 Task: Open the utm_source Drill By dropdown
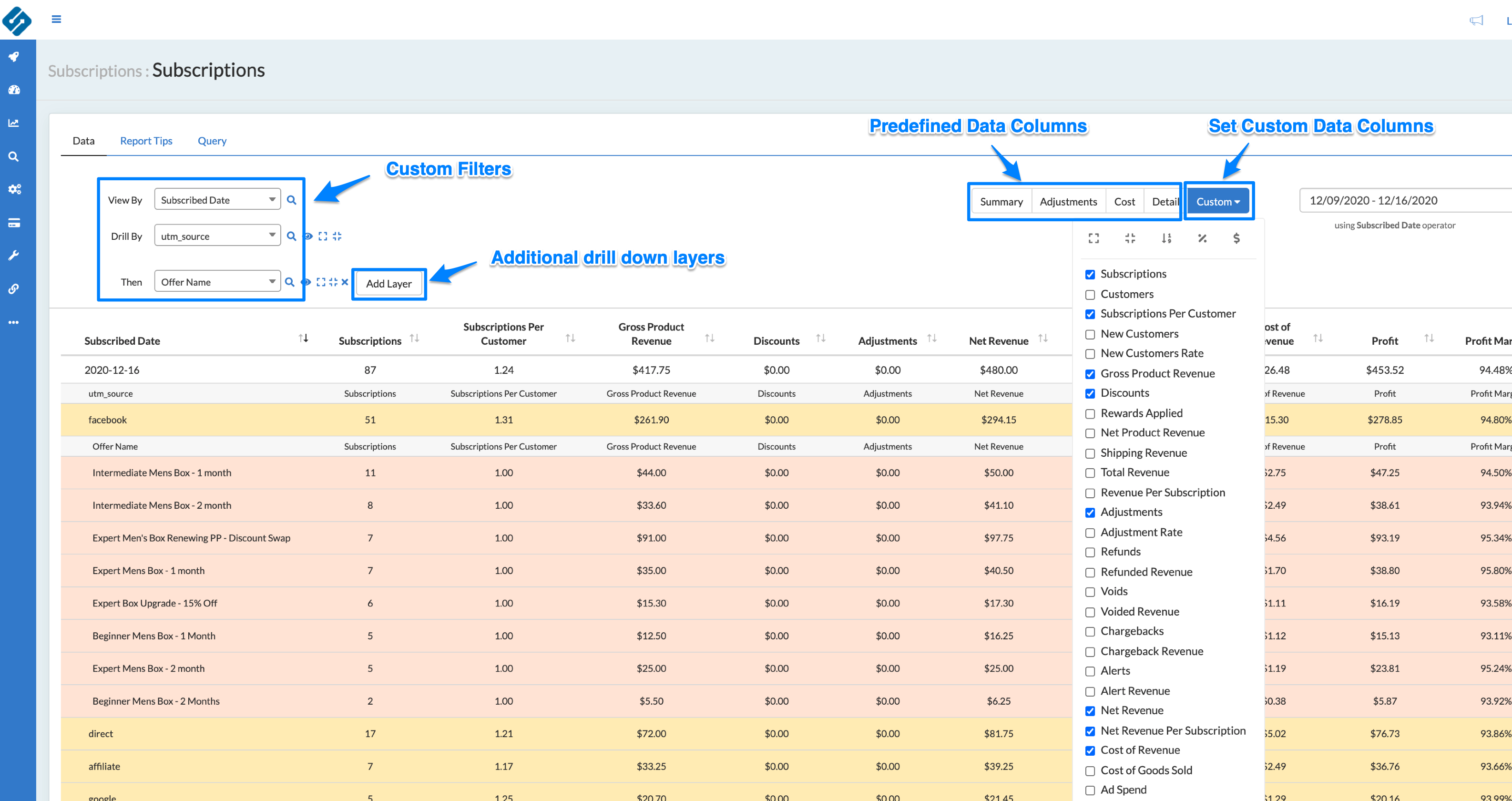tap(217, 236)
